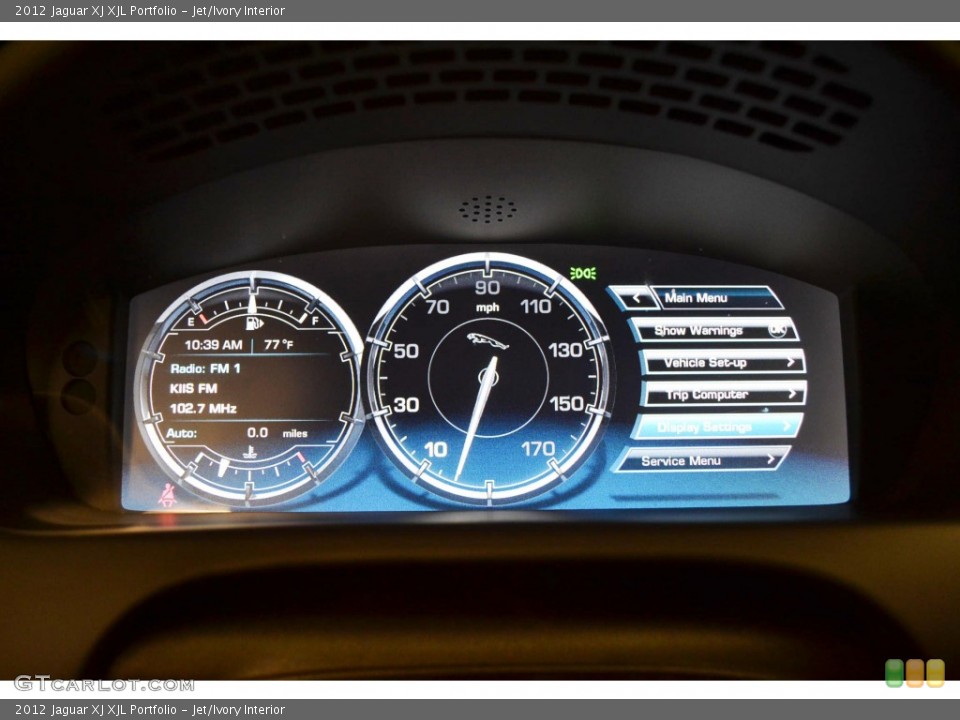
Task: Click the 170 mark on speedometer
Action: (538, 449)
